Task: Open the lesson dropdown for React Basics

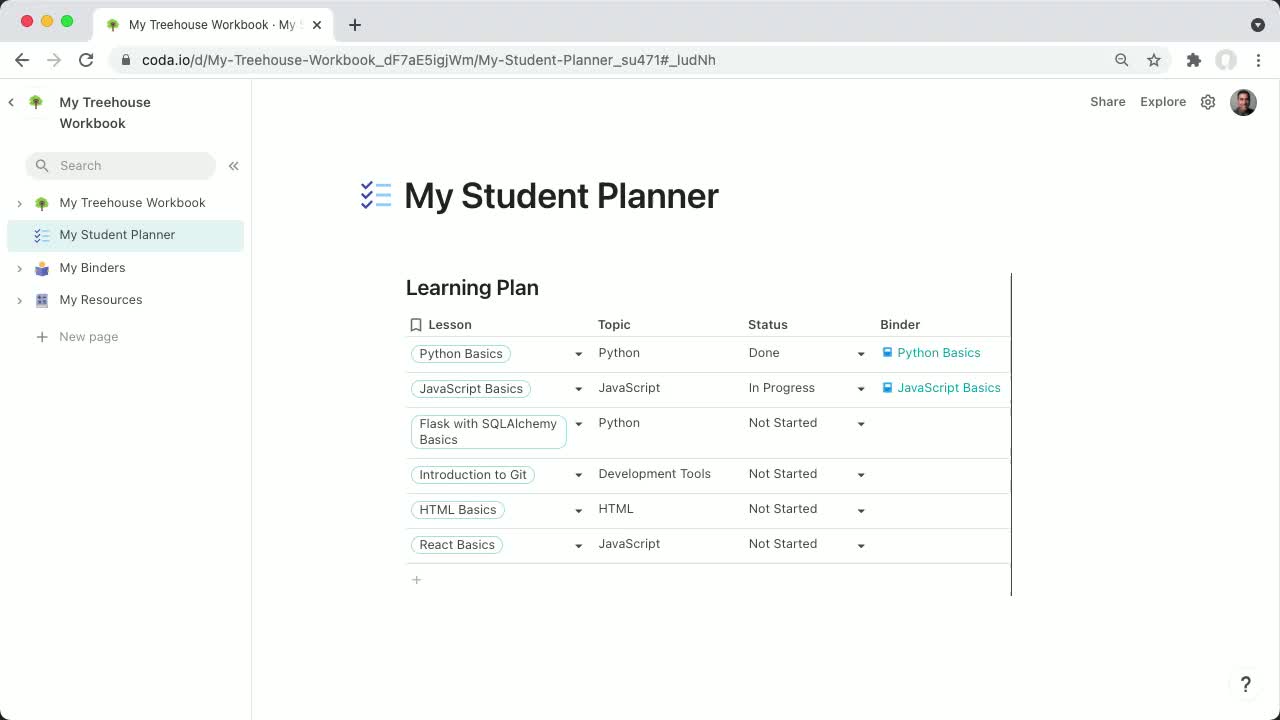Action: 578,545
